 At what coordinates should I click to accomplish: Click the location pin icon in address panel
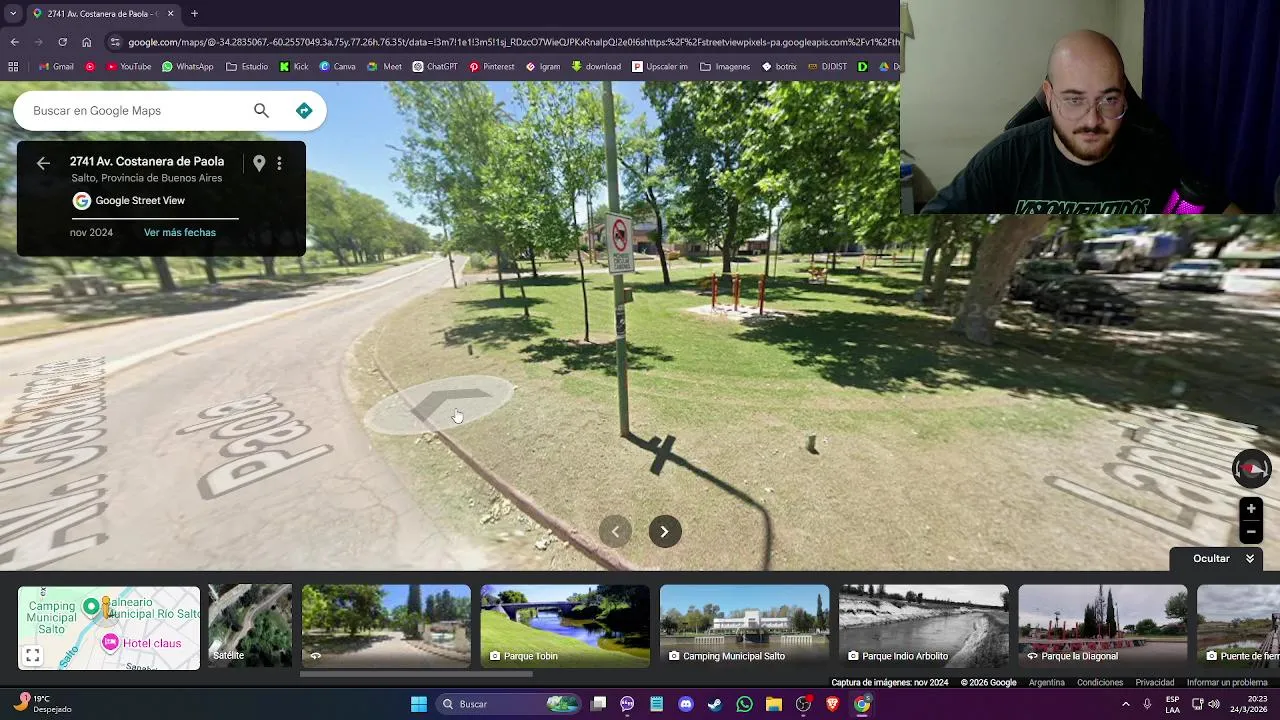click(259, 163)
